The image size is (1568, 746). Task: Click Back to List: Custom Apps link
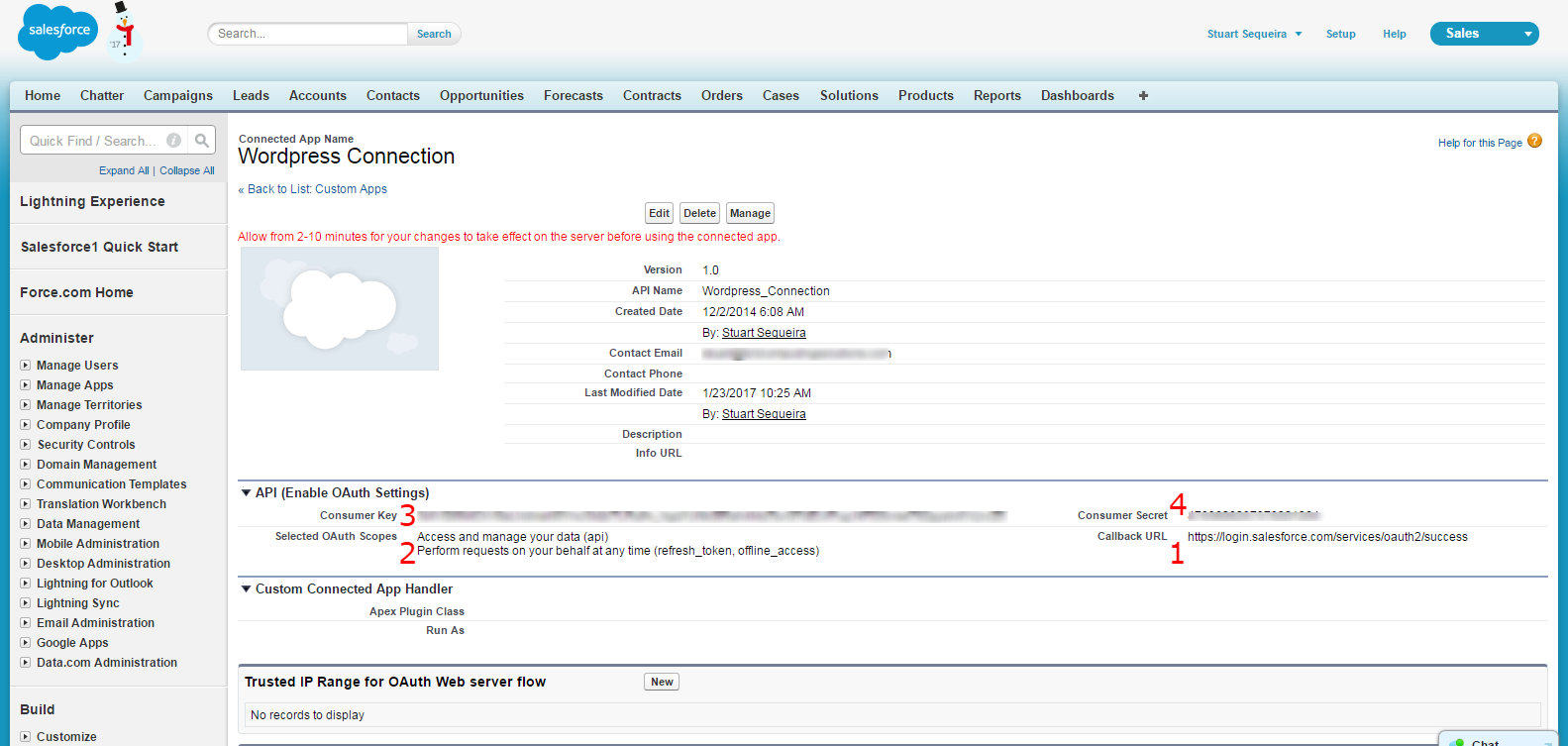tap(317, 189)
